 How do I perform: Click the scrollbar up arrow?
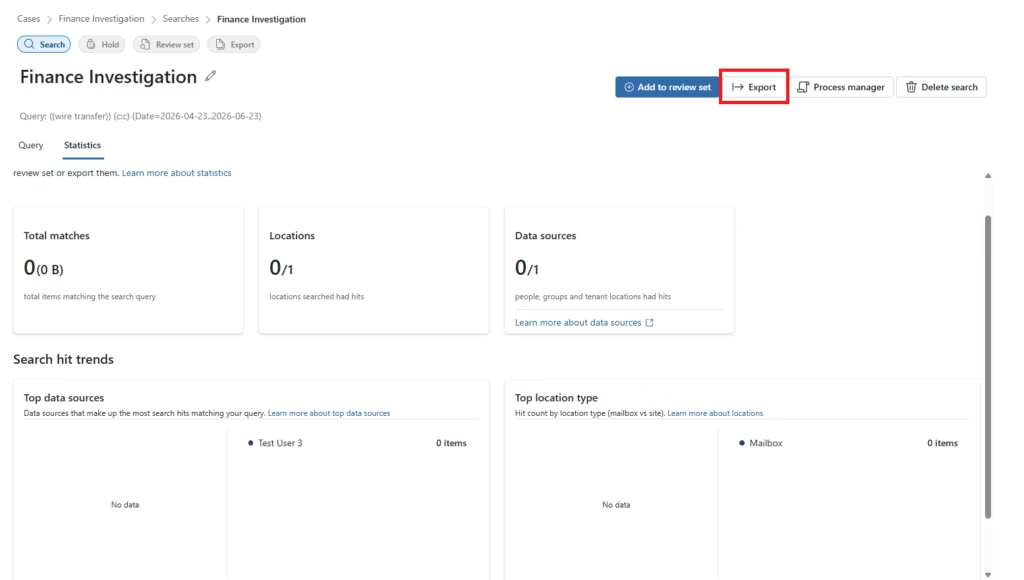[987, 176]
